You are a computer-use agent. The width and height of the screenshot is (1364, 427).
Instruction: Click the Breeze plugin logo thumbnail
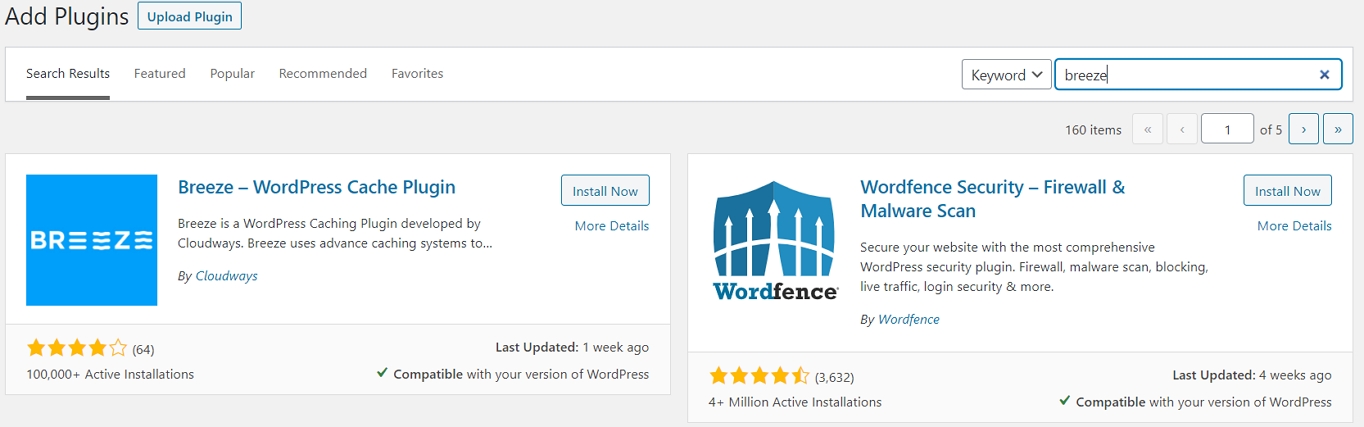tap(92, 240)
